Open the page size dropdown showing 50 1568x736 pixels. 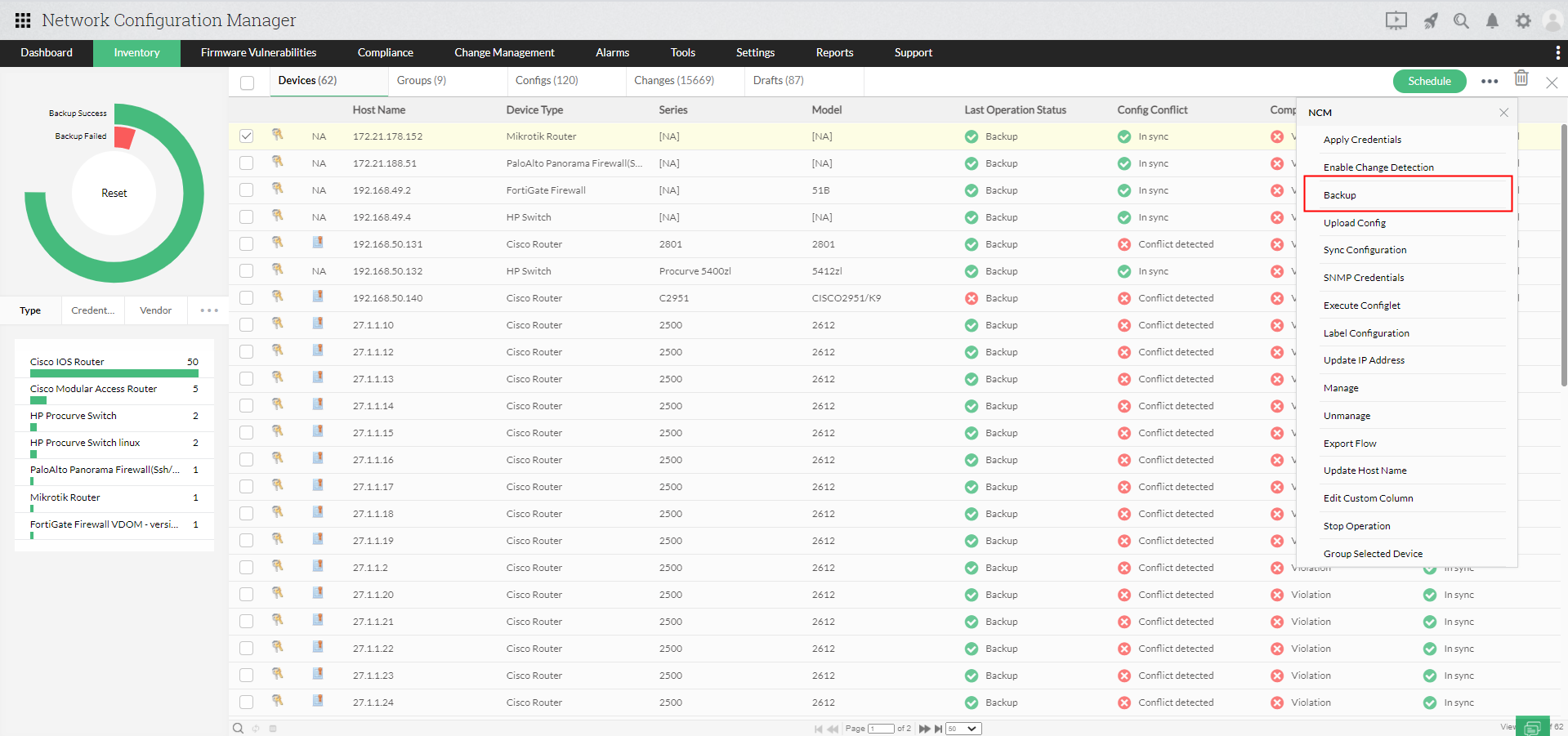pyautogui.click(x=962, y=728)
